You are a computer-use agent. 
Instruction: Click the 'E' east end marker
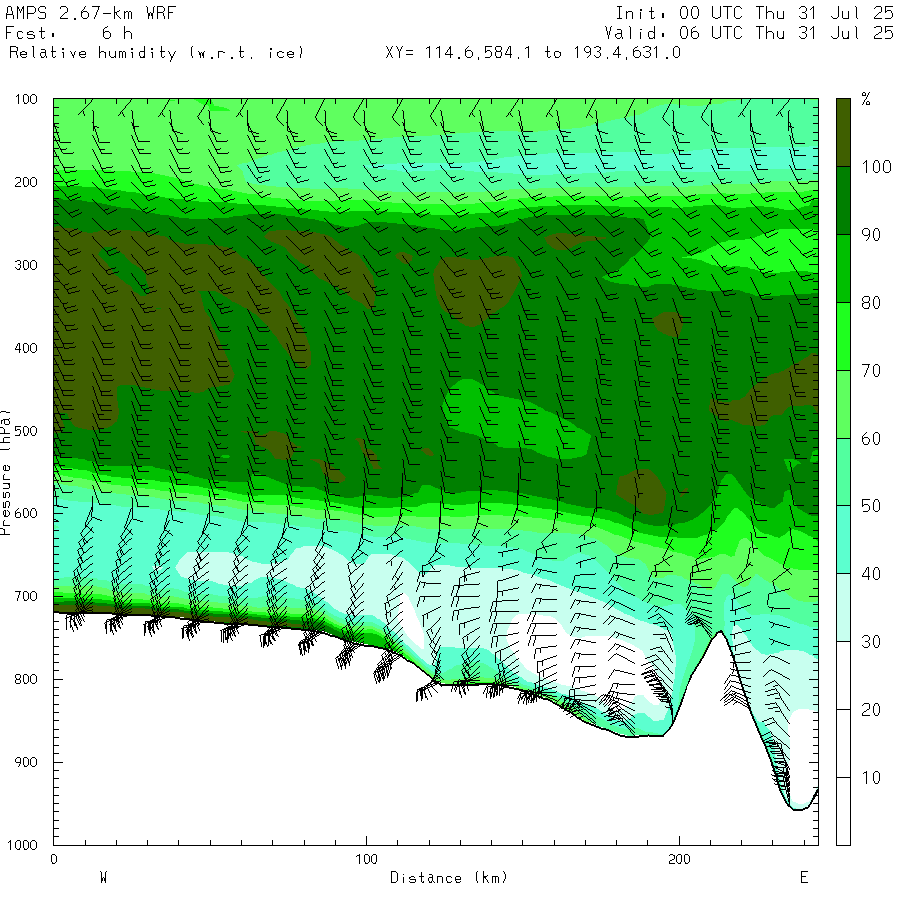pos(804,878)
